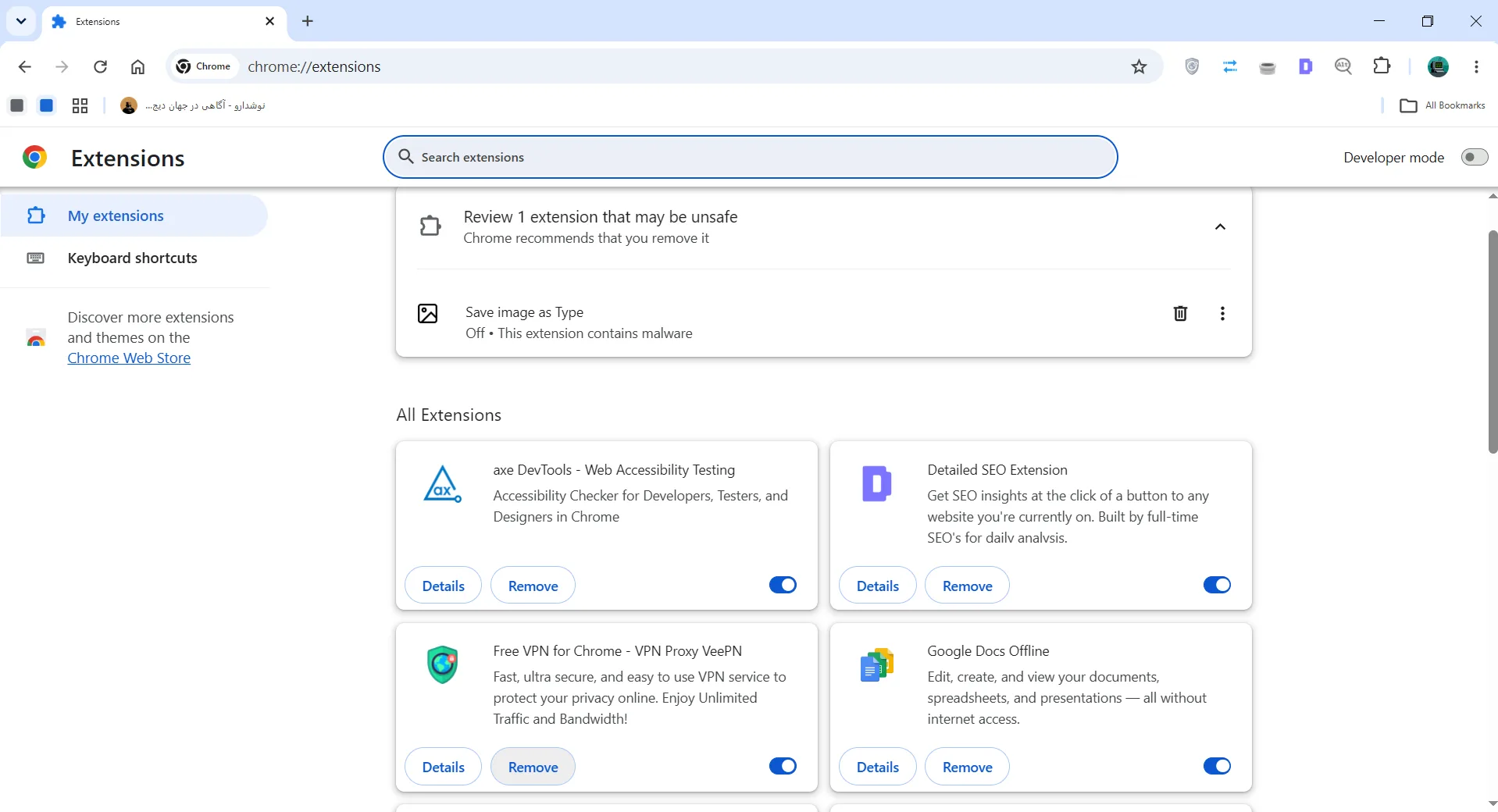Open the profile avatar menu
Screen dimensions: 1498x812
point(1438,66)
